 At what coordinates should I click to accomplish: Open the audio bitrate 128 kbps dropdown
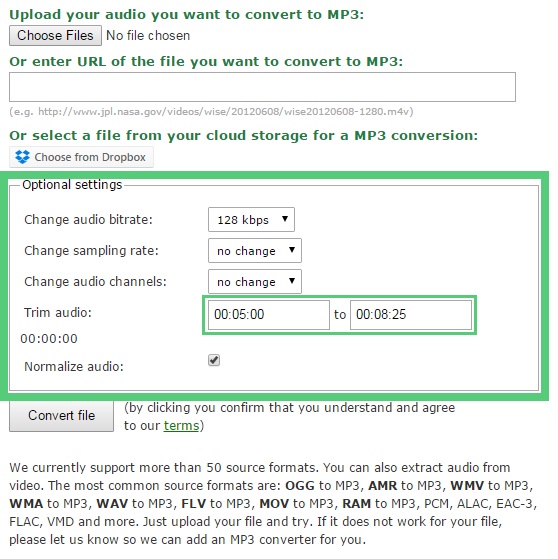click(251, 220)
